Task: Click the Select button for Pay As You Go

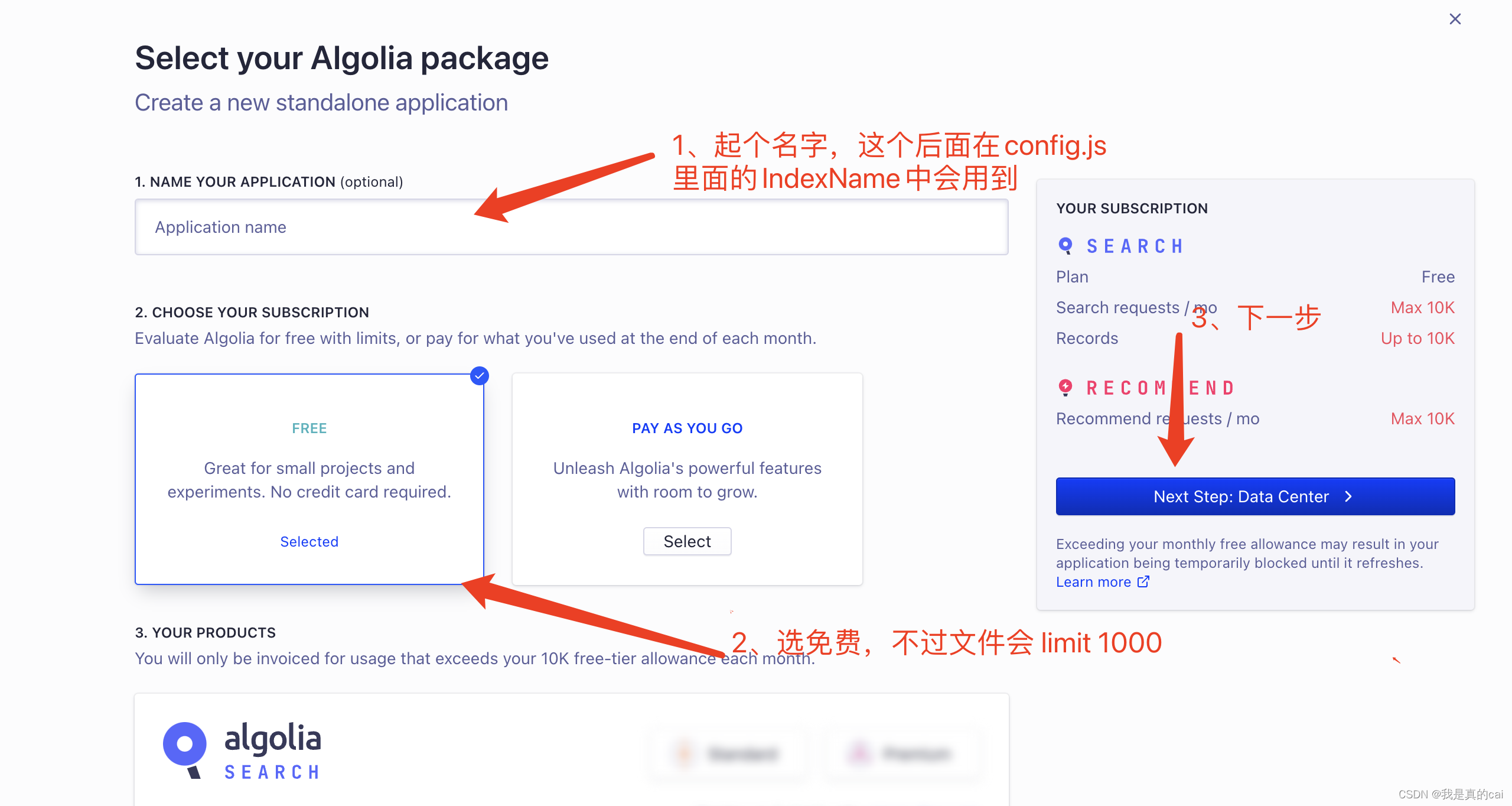Action: (687, 541)
